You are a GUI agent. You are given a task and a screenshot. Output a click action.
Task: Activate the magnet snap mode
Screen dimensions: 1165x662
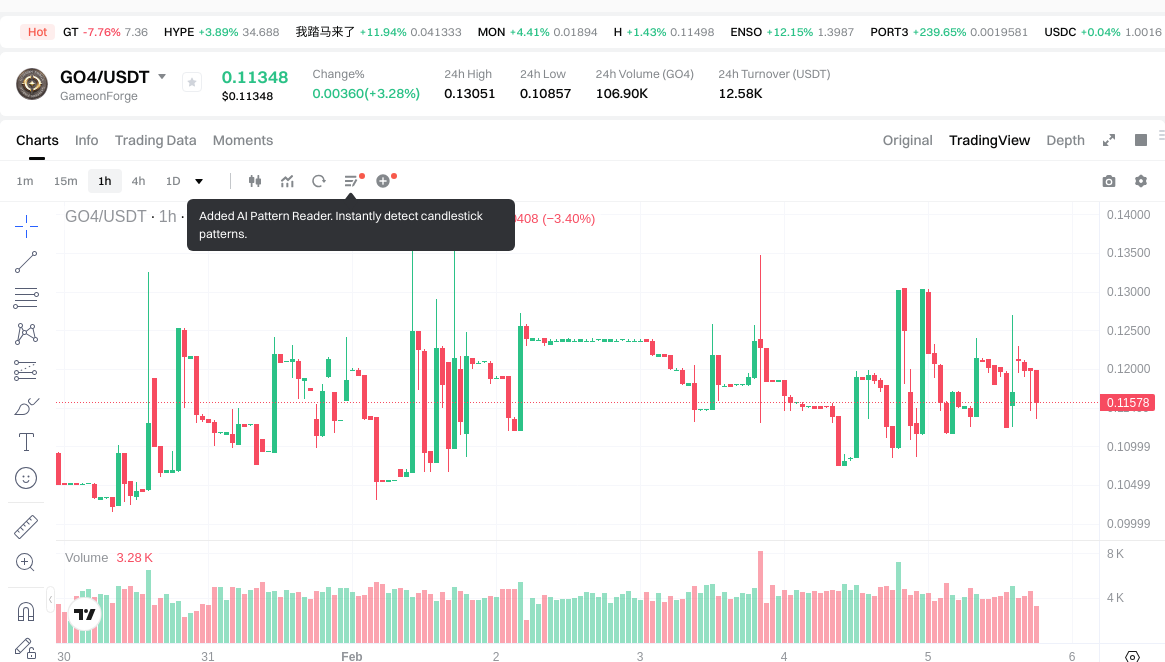[26, 611]
